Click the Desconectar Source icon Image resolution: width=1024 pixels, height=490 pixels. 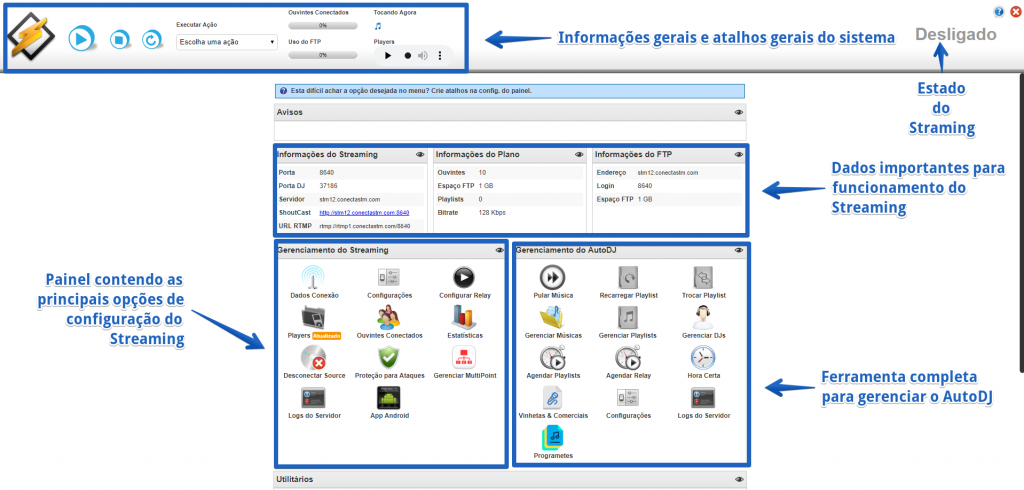(x=314, y=357)
